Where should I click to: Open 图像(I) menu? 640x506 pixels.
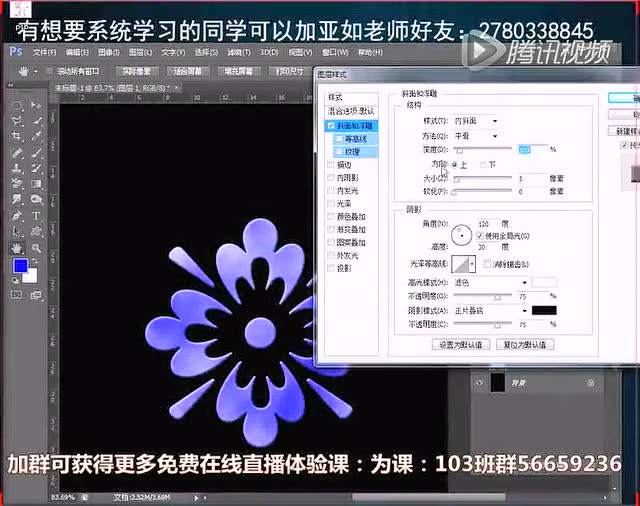tap(109, 52)
